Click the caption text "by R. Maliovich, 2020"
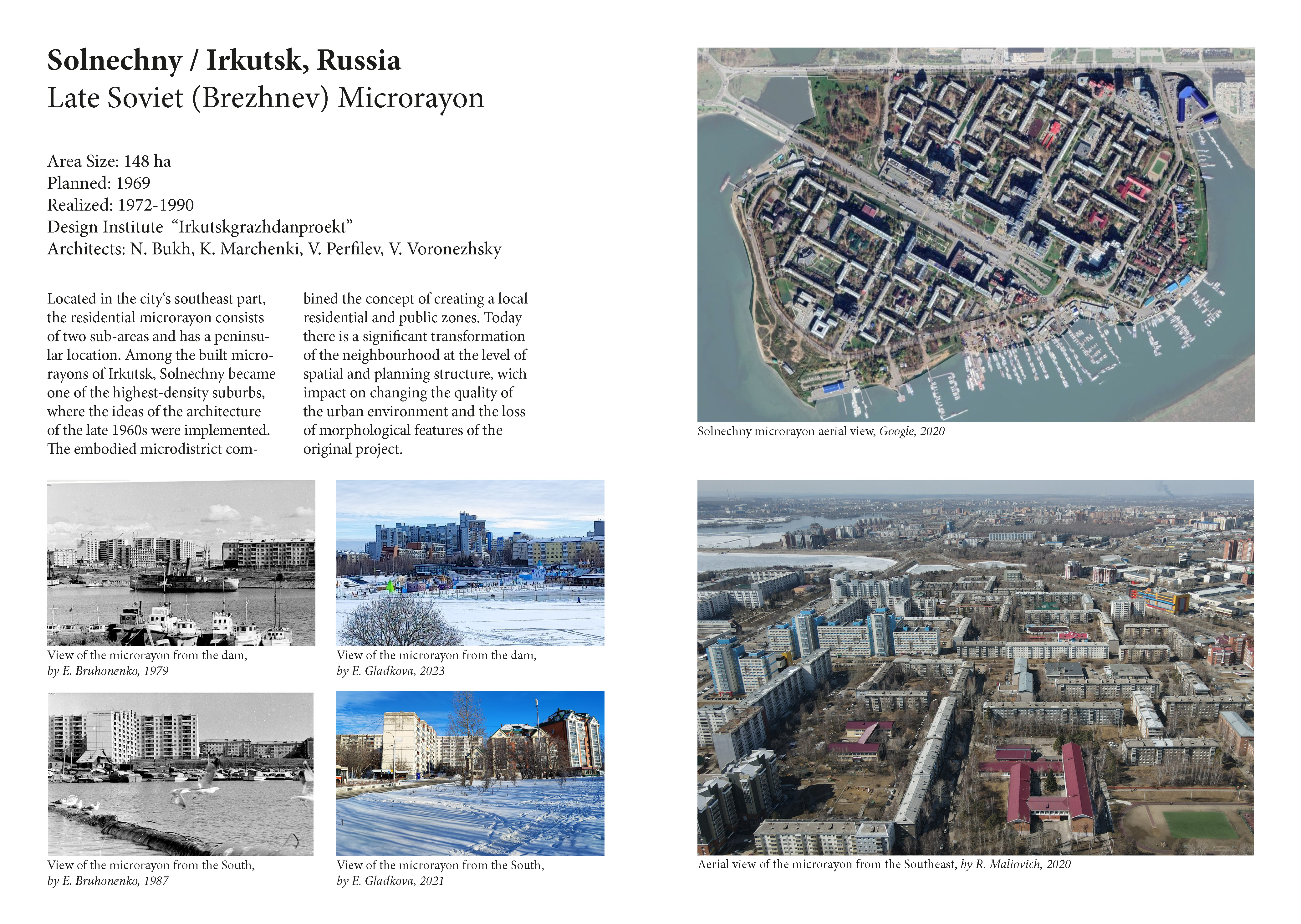 coord(1016,864)
